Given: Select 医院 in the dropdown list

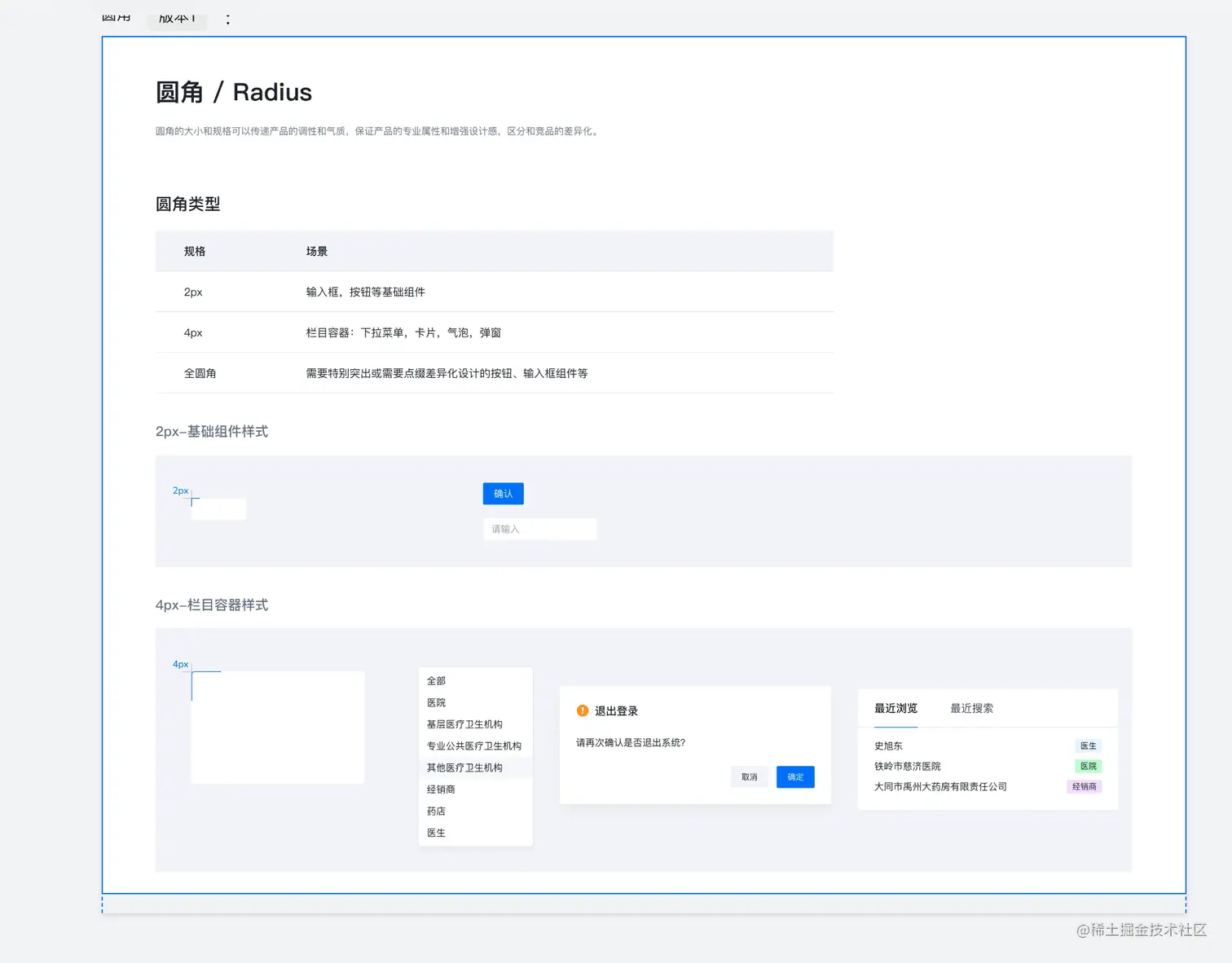Looking at the screenshot, I should click(475, 702).
